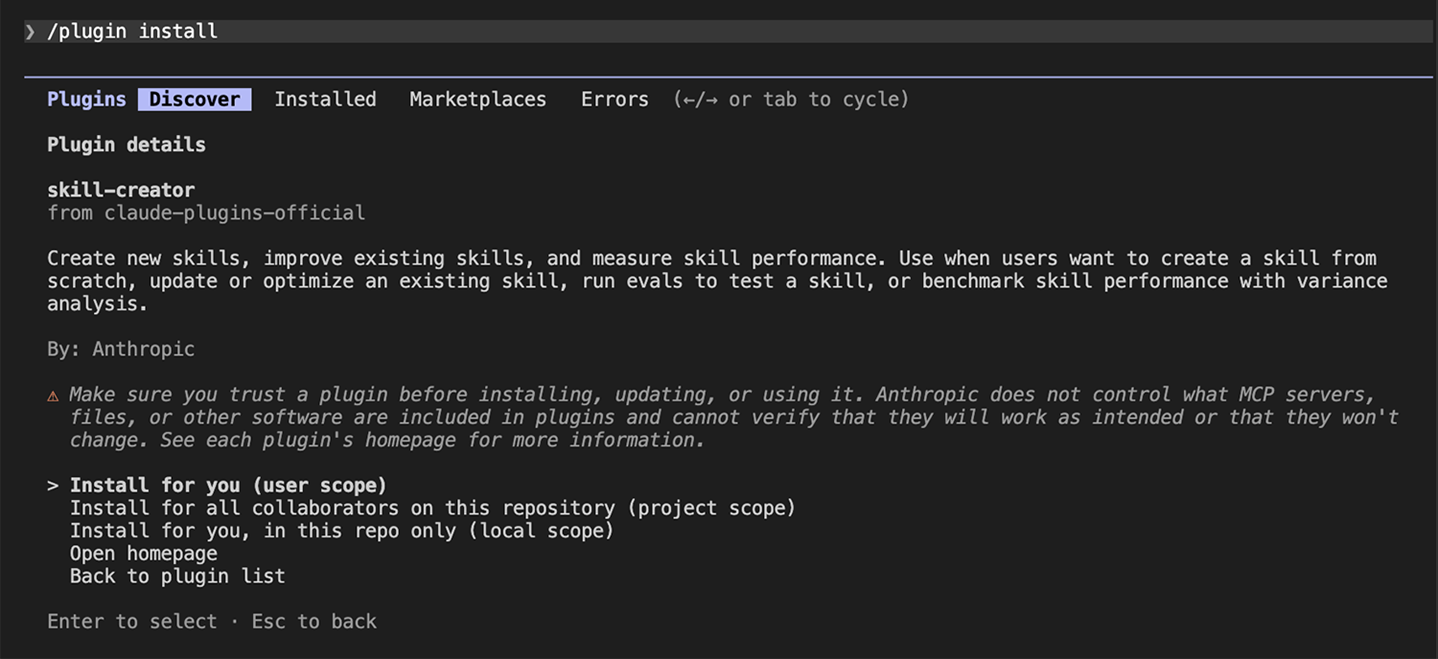Screen dimensions: 1438x659
Task: Click the skill-creator plugin name
Action: [121, 190]
